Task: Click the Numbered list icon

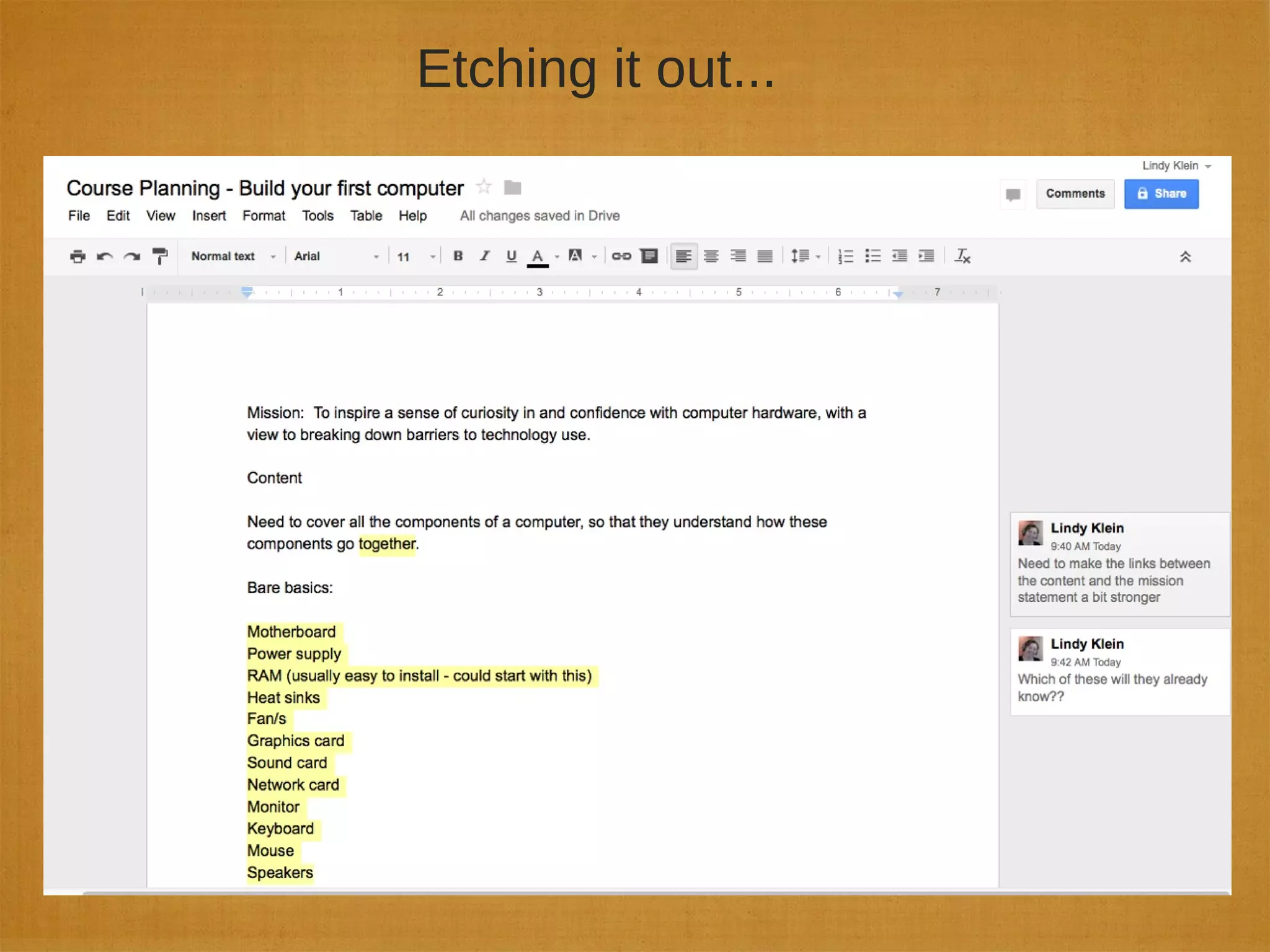Action: (846, 257)
